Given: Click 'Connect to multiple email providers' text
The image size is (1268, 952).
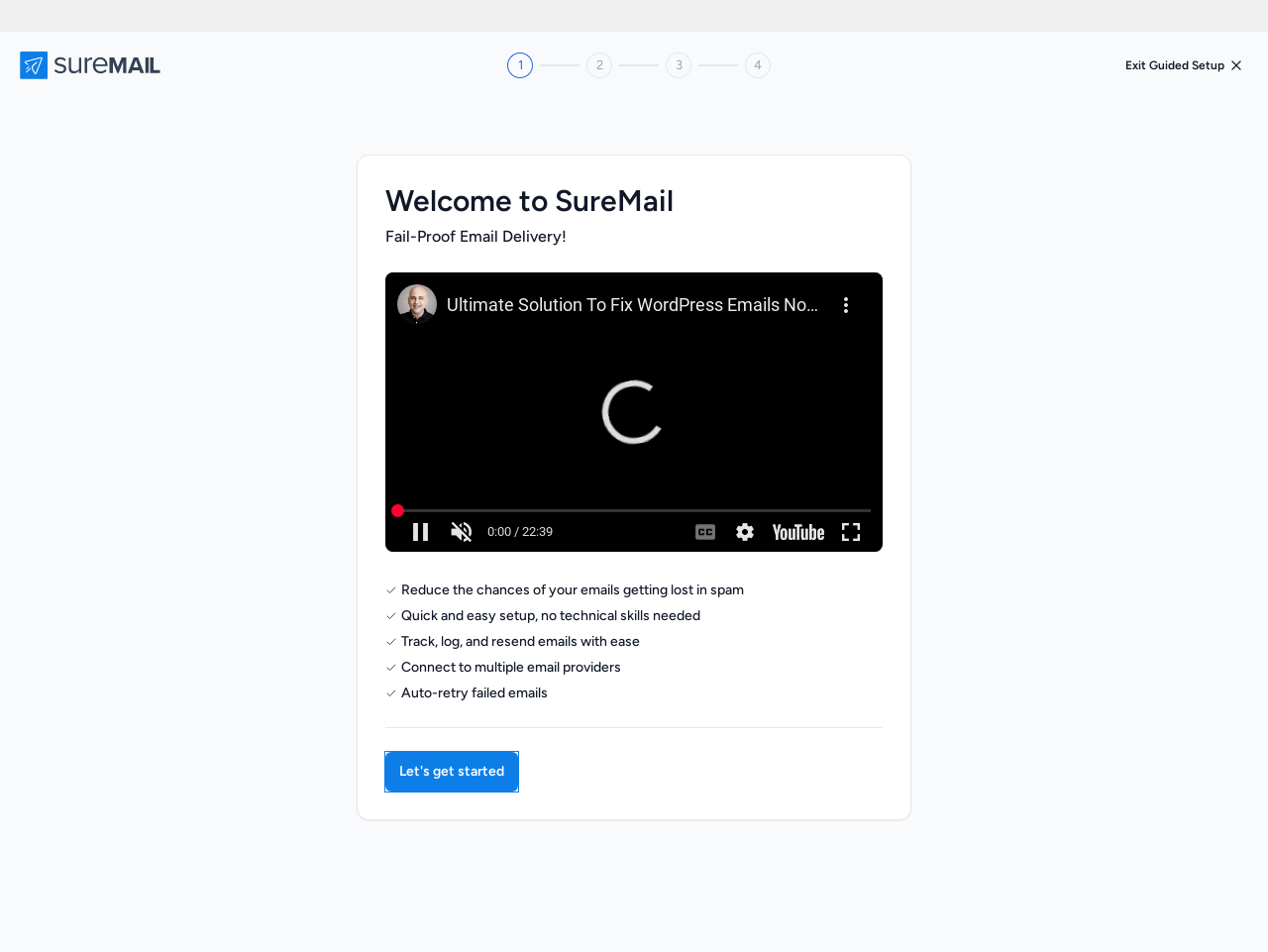Looking at the screenshot, I should (x=511, y=667).
